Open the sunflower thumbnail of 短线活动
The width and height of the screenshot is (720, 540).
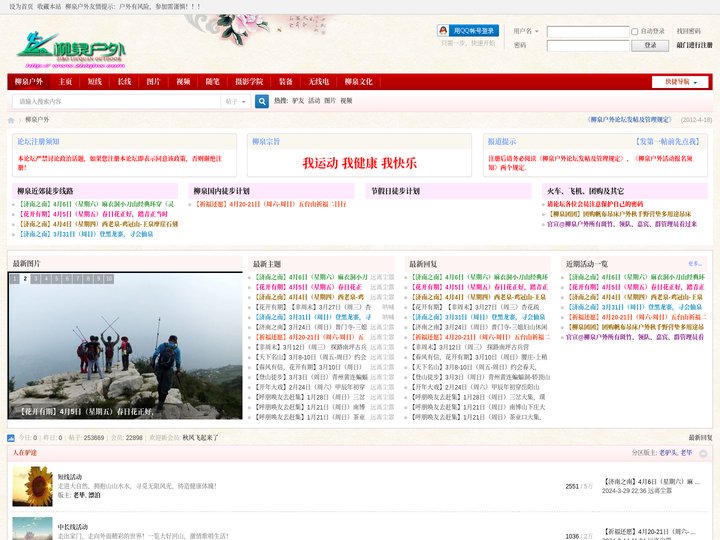click(x=33, y=486)
